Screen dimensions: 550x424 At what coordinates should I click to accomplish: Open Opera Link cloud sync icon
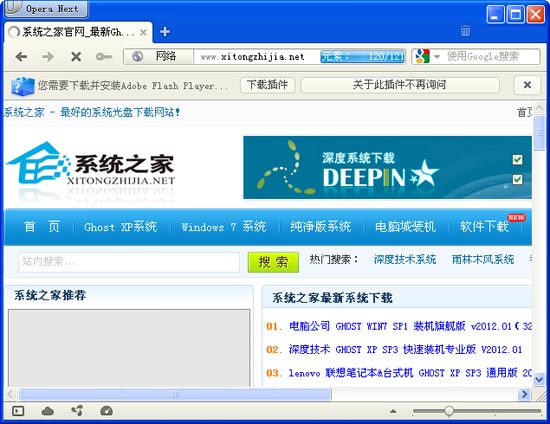(x=48, y=411)
